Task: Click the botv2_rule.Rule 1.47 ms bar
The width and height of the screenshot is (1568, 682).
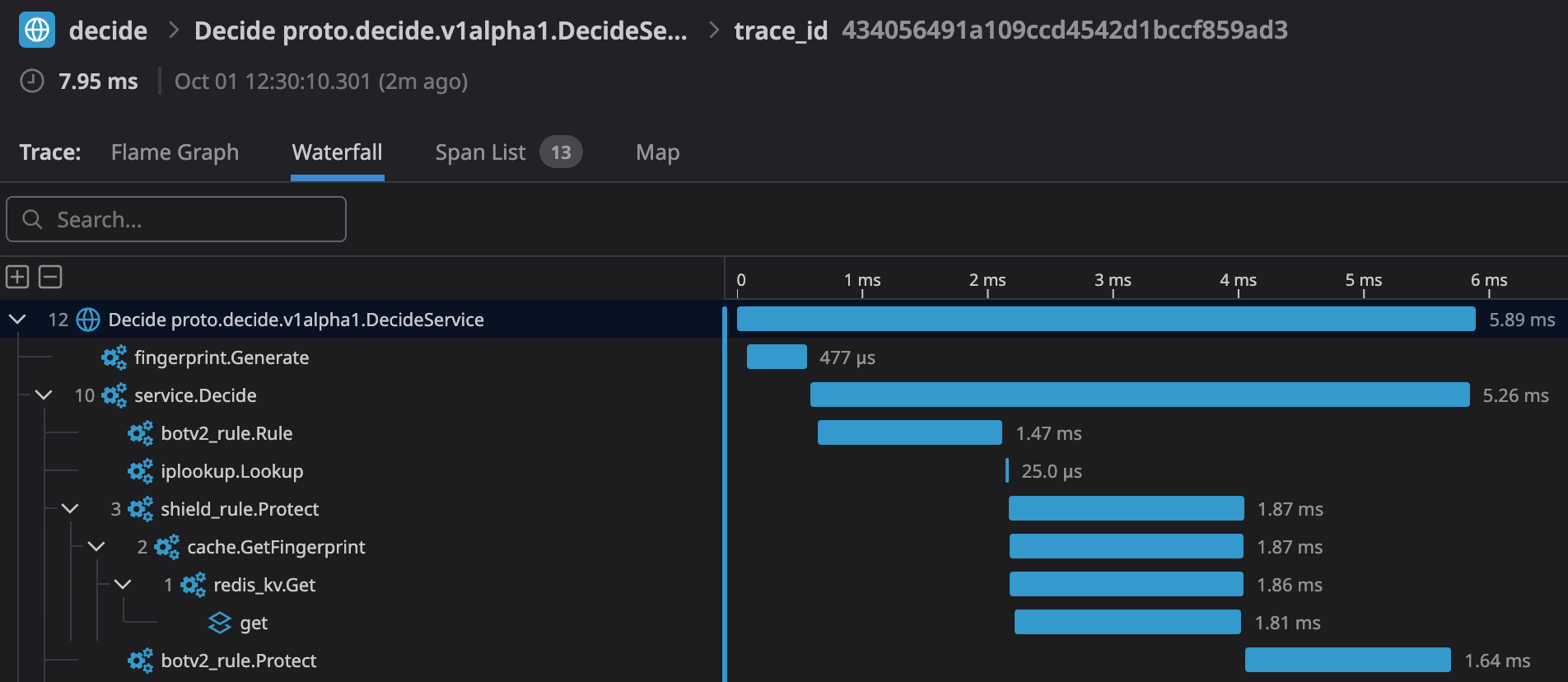Action: point(910,432)
